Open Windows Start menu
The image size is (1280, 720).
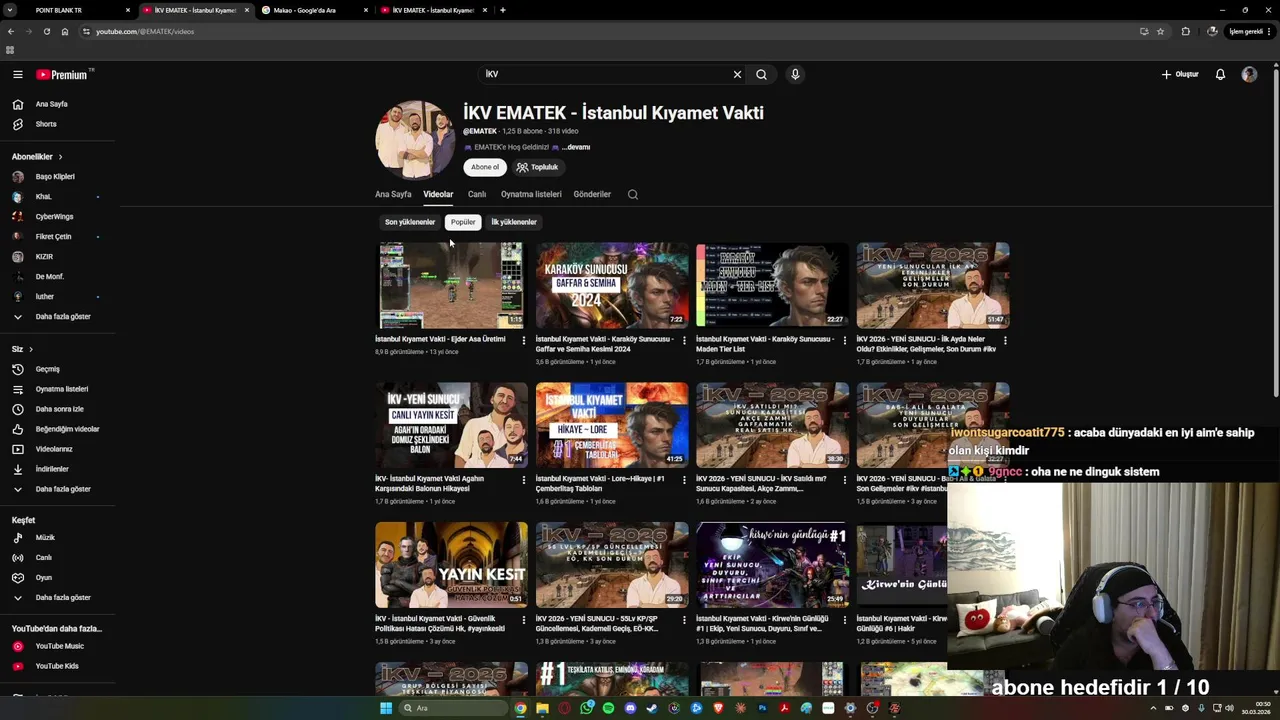(386, 708)
